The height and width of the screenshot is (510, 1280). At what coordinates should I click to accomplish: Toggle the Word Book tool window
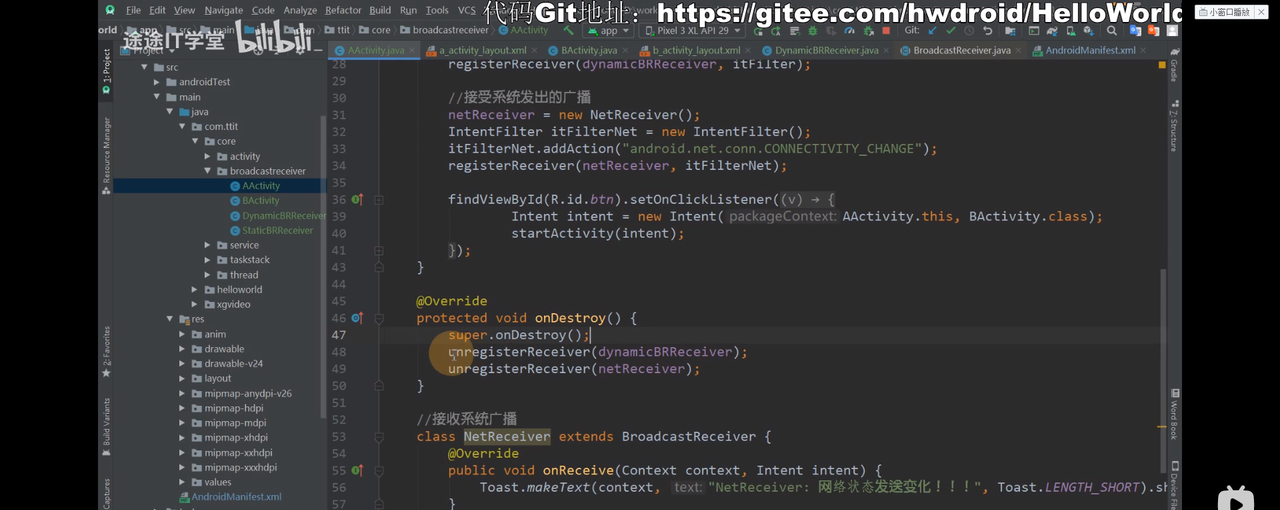(x=1174, y=414)
